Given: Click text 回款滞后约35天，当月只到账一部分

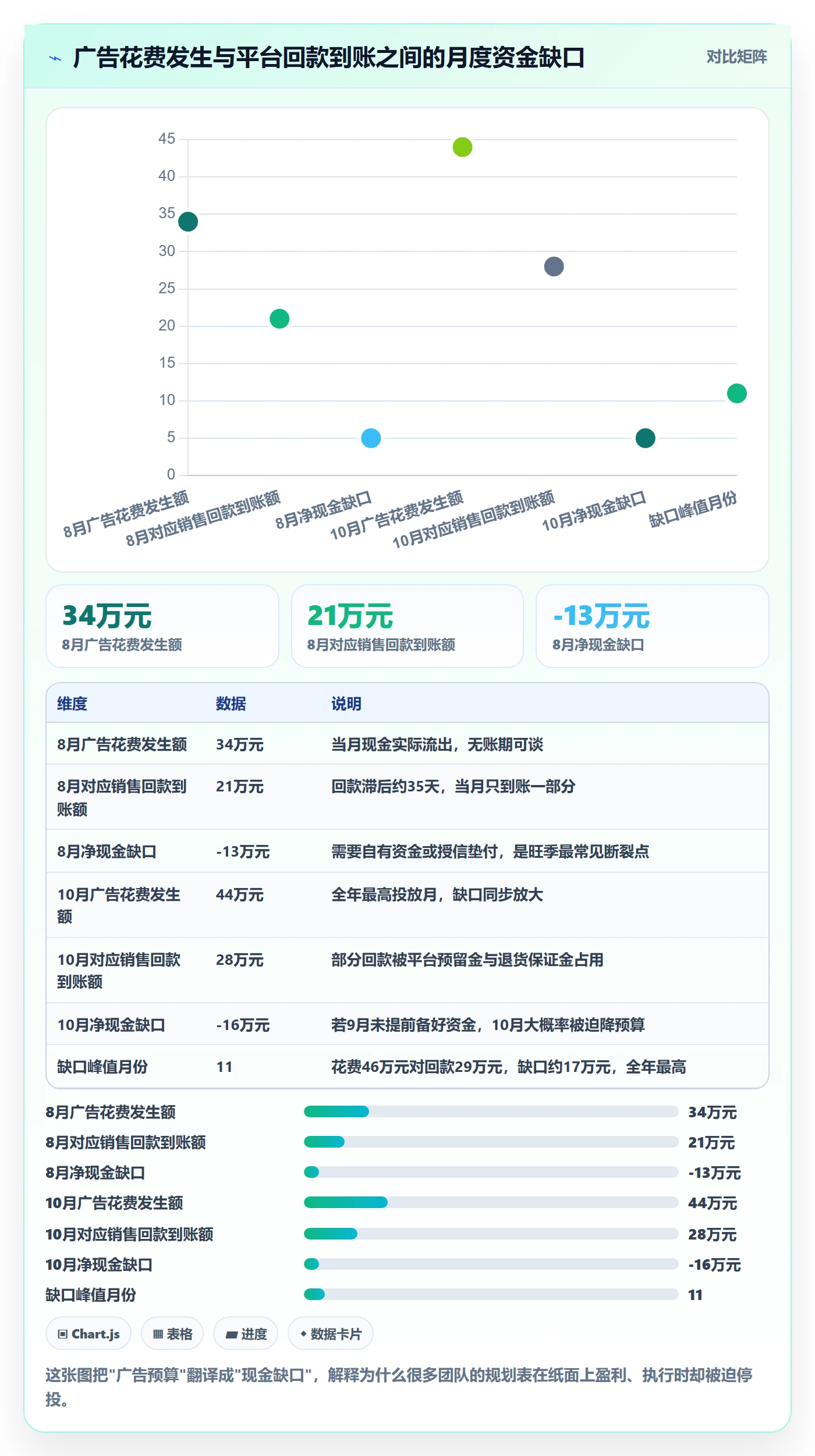Looking at the screenshot, I should point(453,786).
